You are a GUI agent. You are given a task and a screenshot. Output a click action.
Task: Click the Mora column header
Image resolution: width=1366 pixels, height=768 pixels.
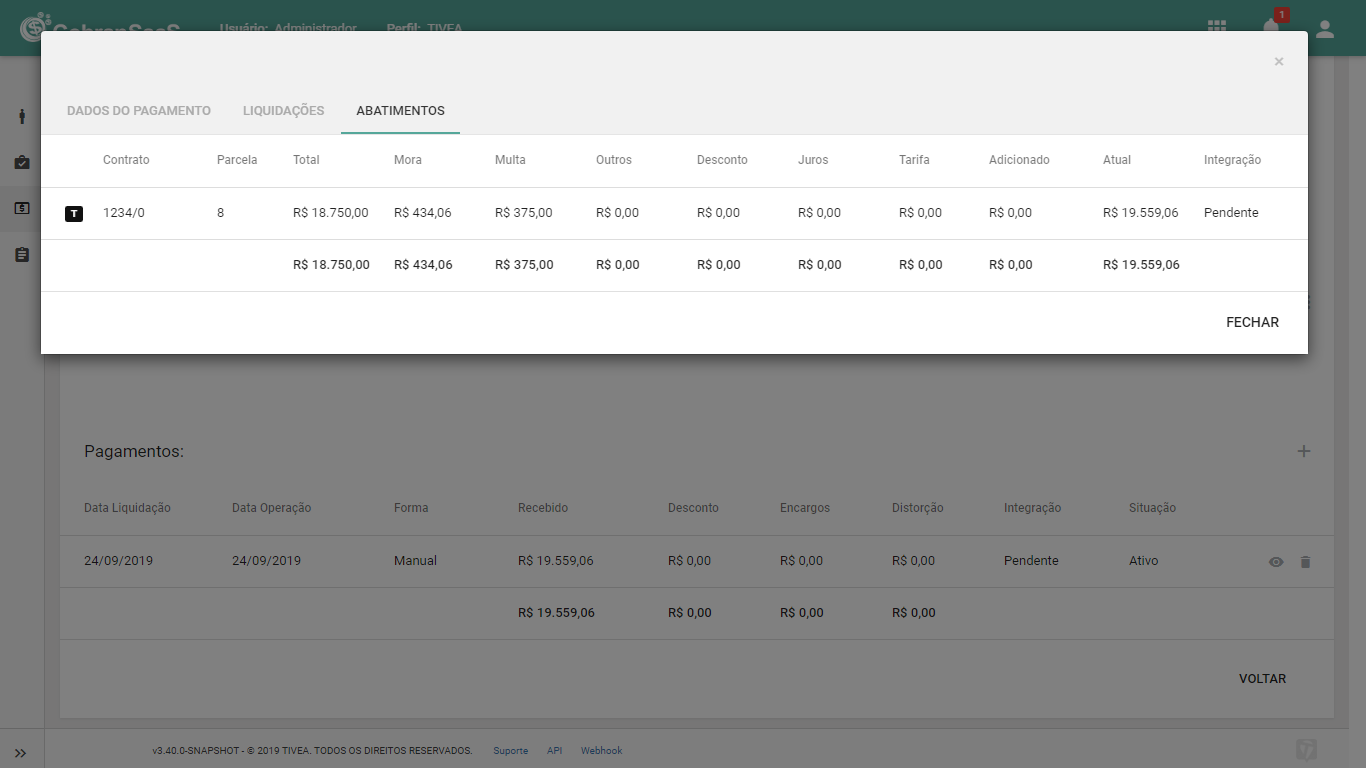[408, 160]
